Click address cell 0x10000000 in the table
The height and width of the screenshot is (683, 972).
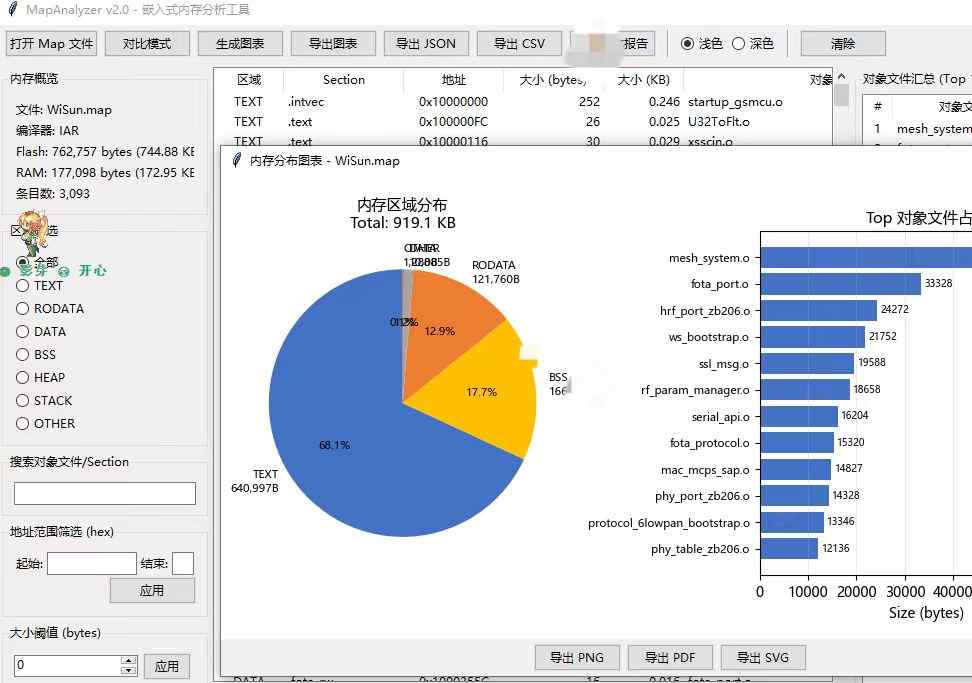click(x=453, y=102)
